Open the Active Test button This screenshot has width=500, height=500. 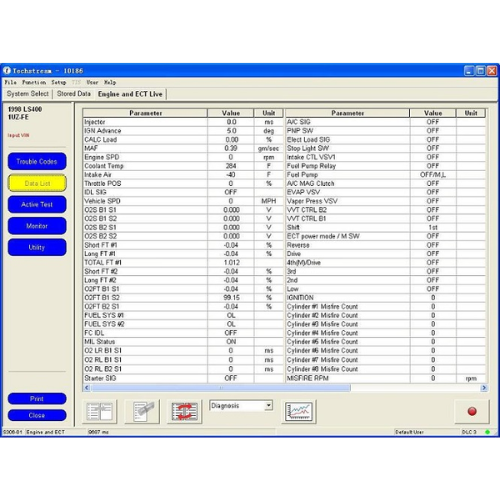[x=37, y=205]
